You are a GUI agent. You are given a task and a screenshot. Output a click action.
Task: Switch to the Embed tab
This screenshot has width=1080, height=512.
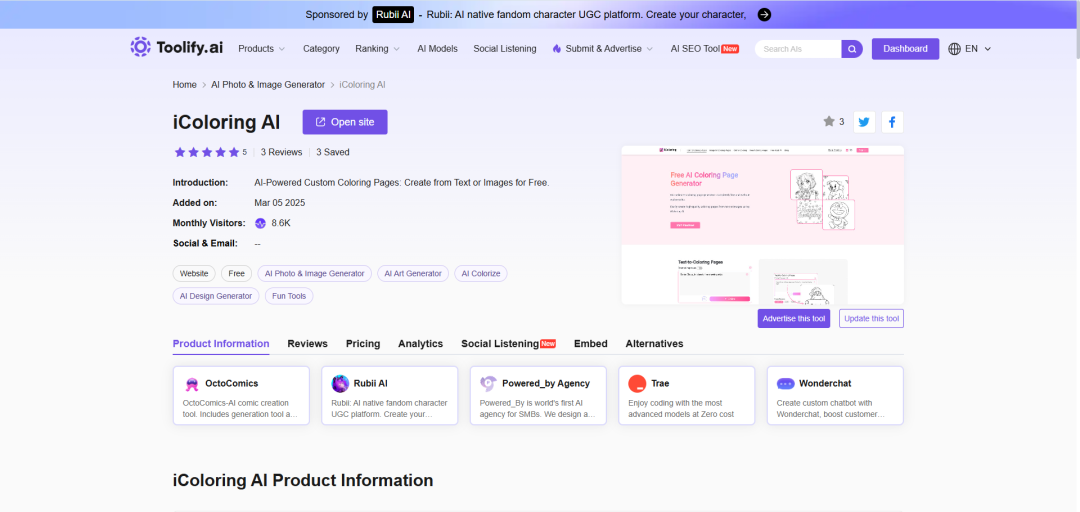tap(590, 344)
